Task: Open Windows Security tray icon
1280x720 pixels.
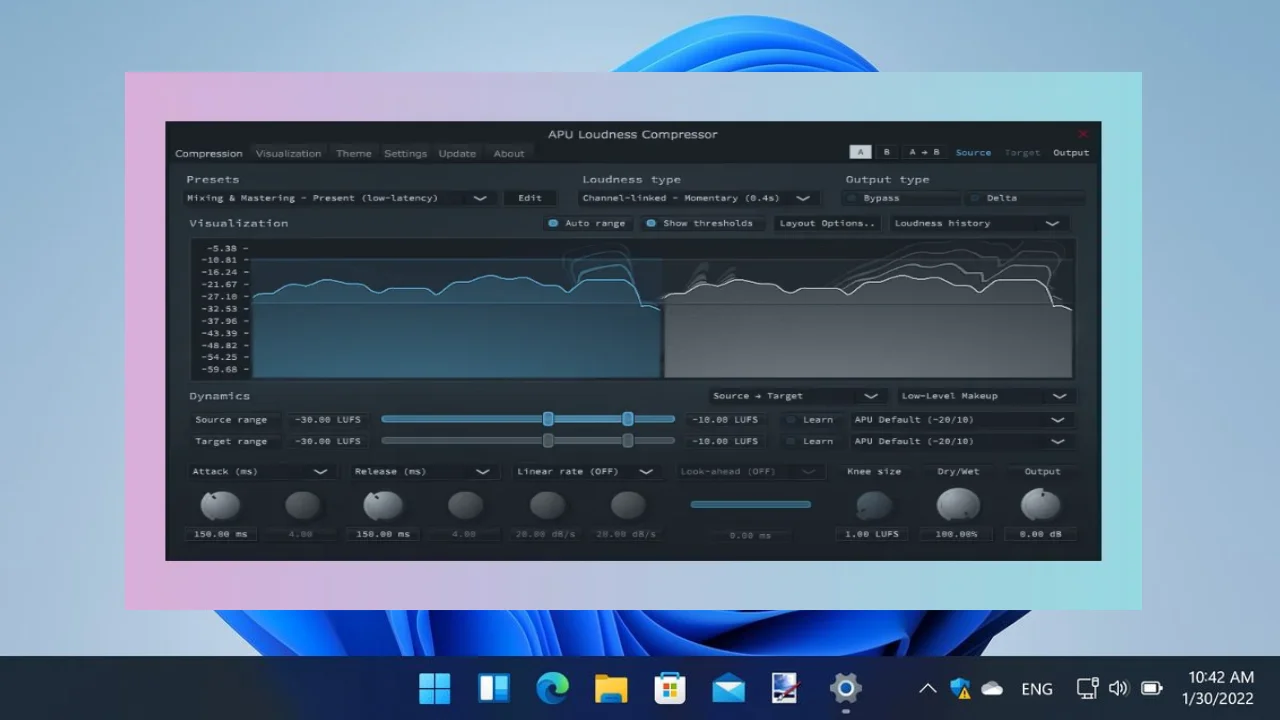Action: 960,688
